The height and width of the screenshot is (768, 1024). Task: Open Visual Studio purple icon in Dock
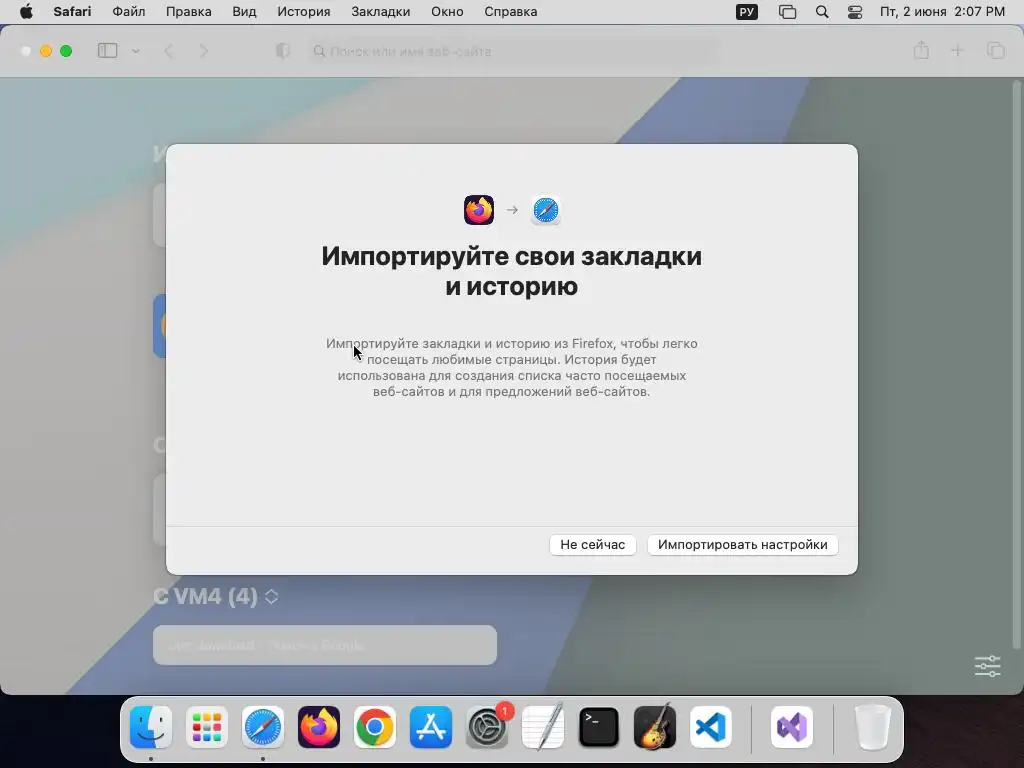point(792,727)
